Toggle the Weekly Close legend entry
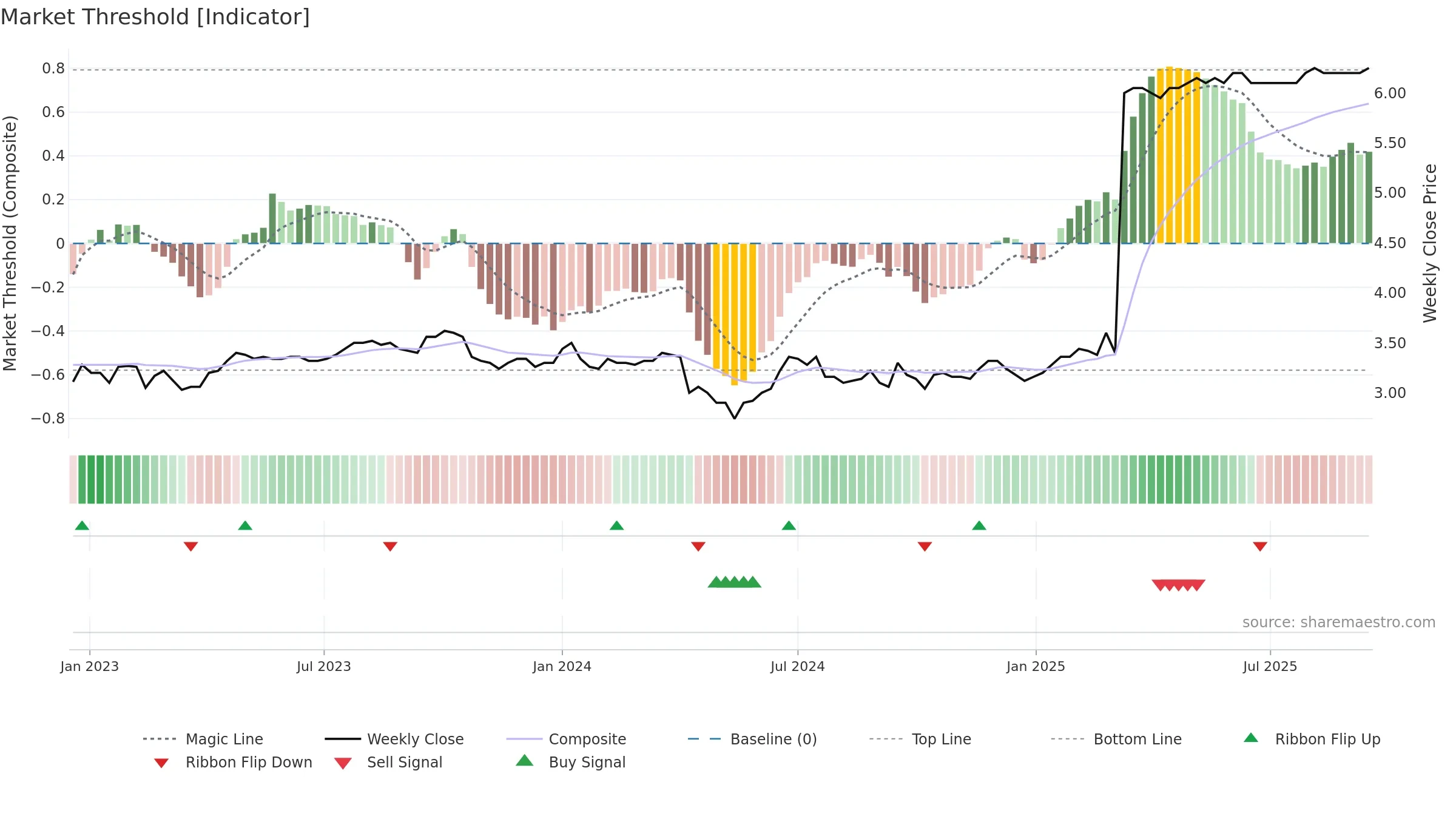 point(394,739)
